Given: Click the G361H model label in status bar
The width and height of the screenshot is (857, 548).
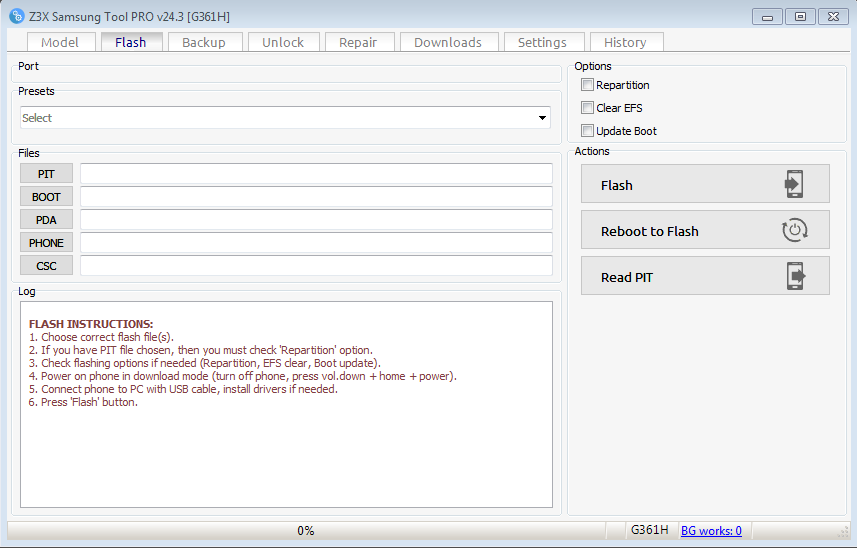Looking at the screenshot, I should 649,529.
